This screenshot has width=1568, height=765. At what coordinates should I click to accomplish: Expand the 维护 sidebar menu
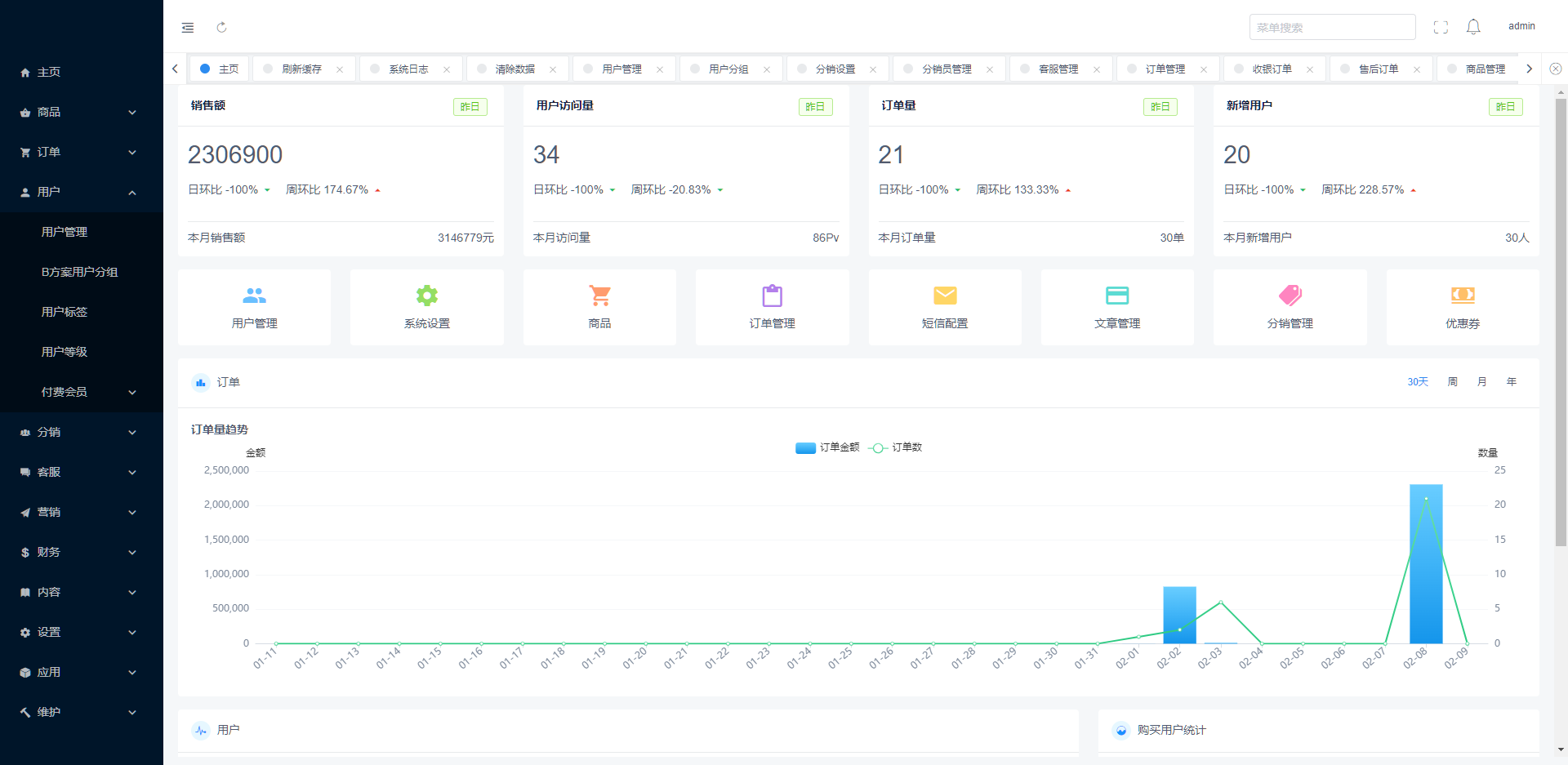tap(82, 712)
